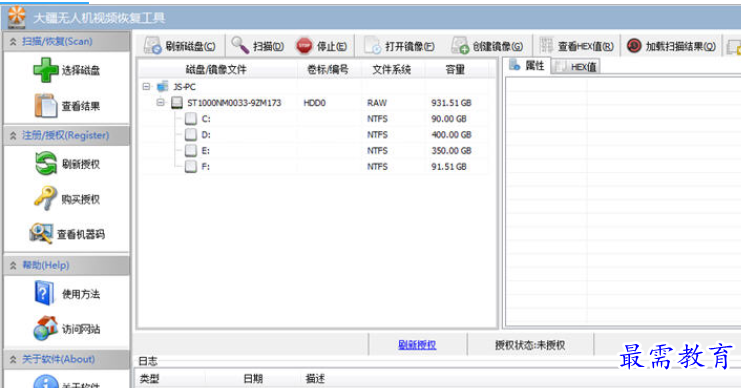Click the log Date column header
741x388 pixels.
(253, 379)
